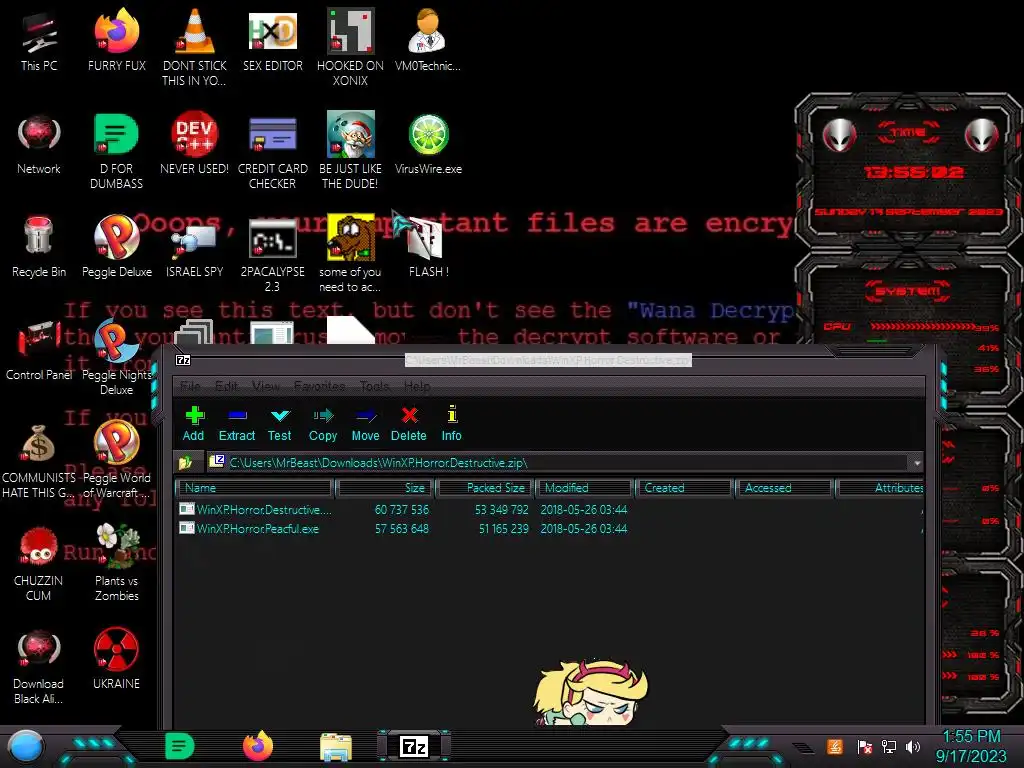Viewport: 1024px width, 768px height.
Task: Select CHUZZIN desktop icon
Action: pyautogui.click(x=39, y=564)
